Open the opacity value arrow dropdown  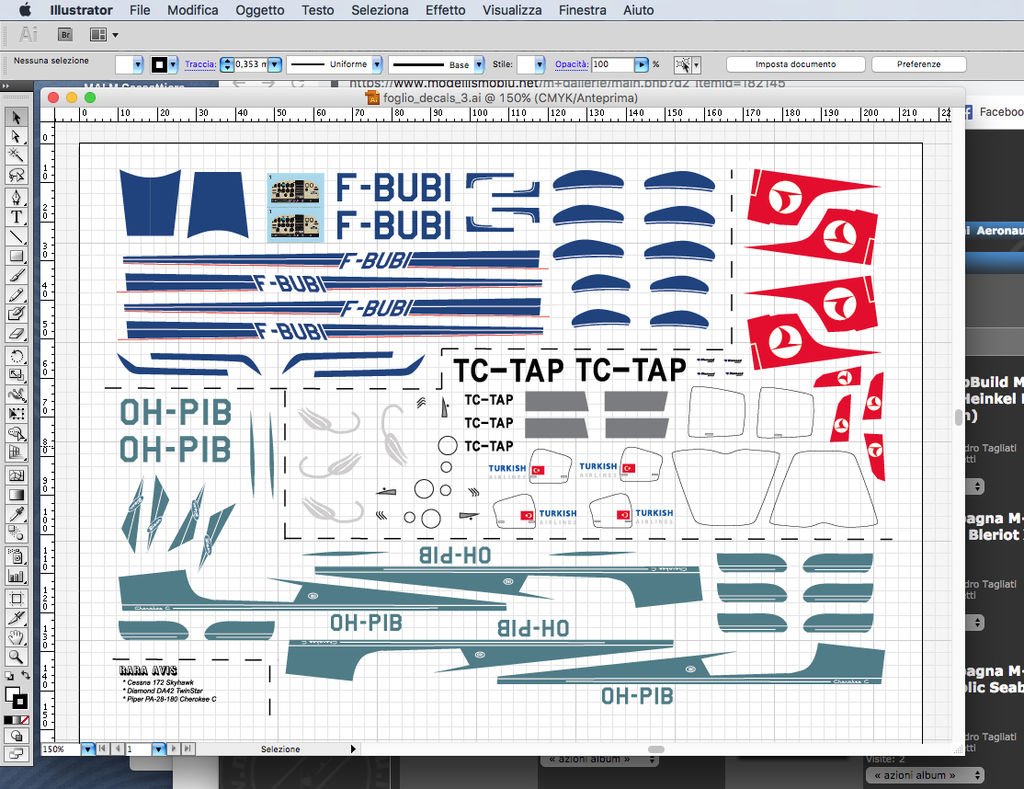tap(641, 65)
